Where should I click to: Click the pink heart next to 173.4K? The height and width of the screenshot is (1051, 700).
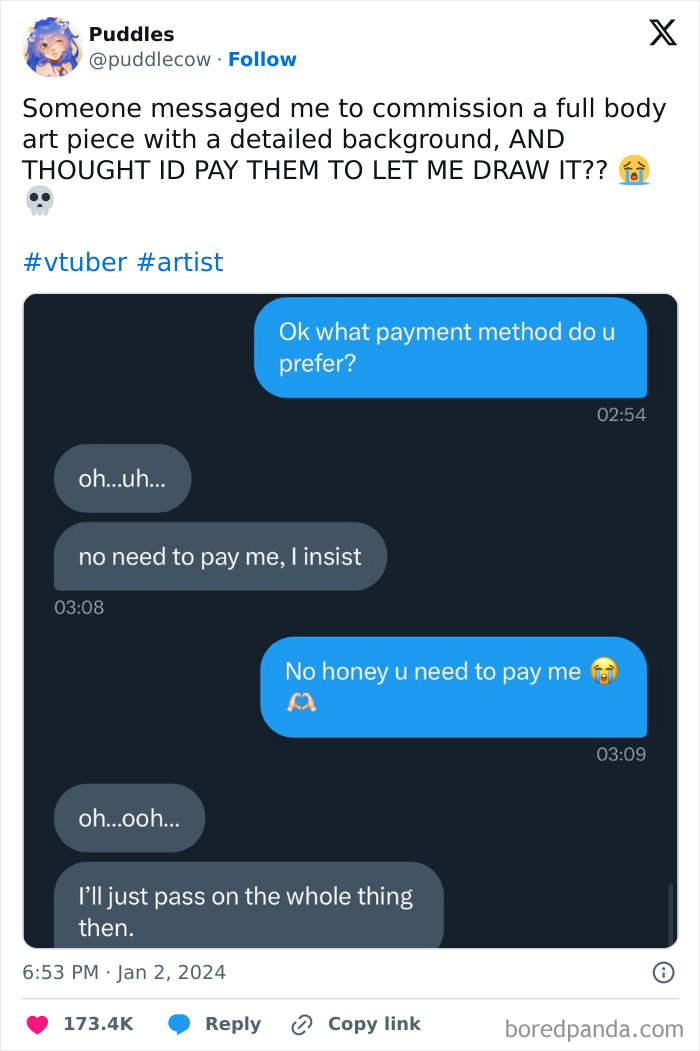click(38, 1024)
